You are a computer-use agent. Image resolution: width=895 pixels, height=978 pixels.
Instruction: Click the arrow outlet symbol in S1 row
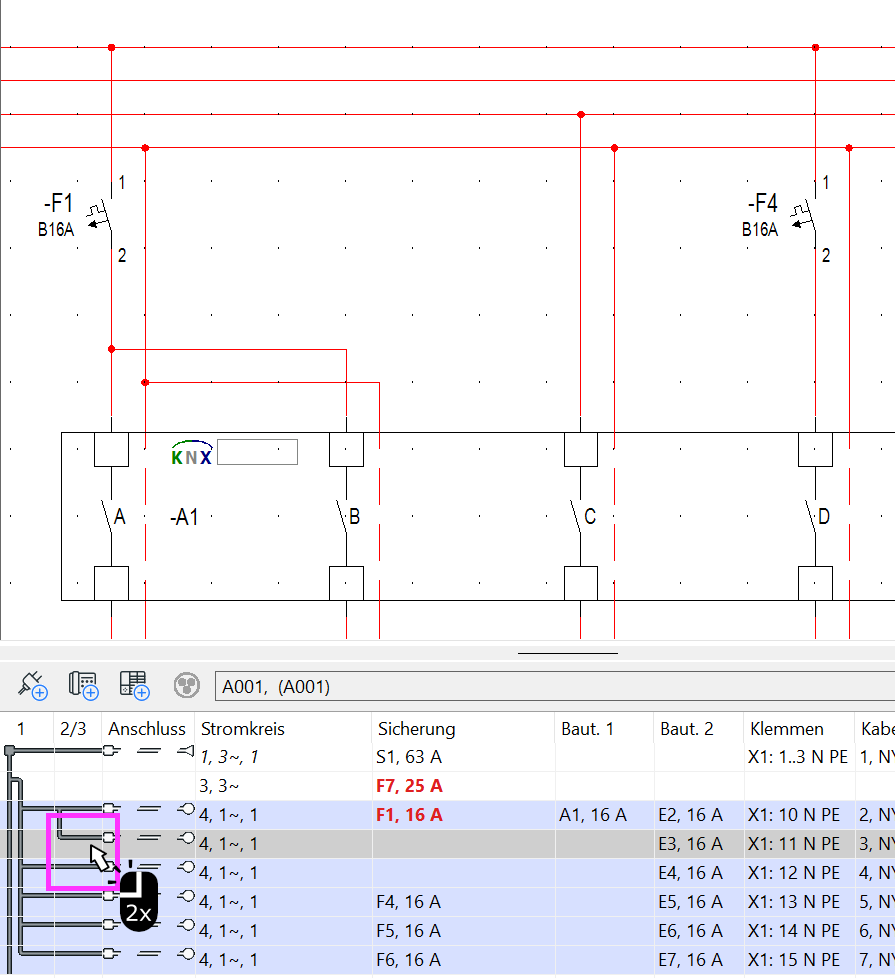[186, 751]
